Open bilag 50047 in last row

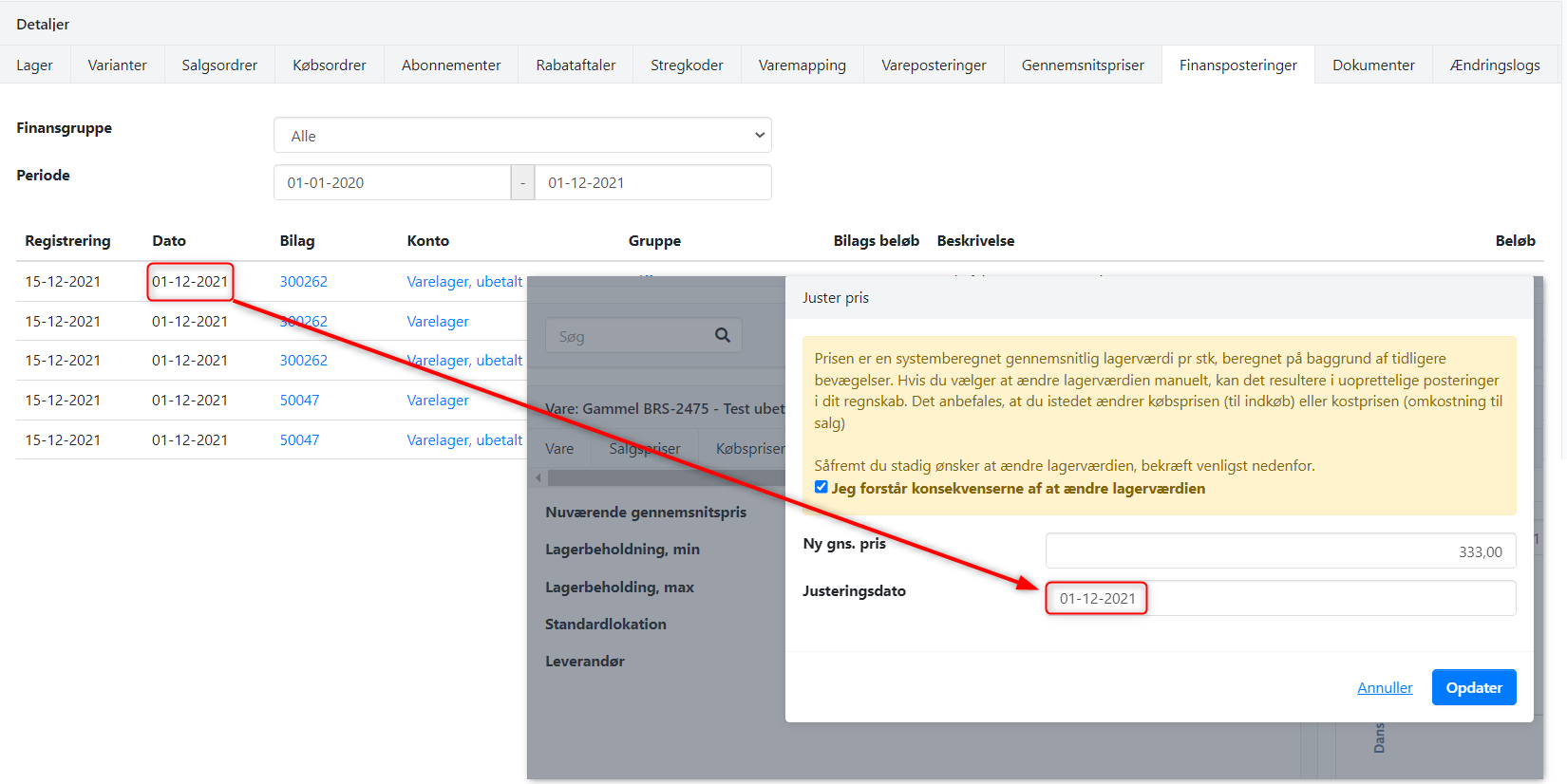tap(299, 440)
